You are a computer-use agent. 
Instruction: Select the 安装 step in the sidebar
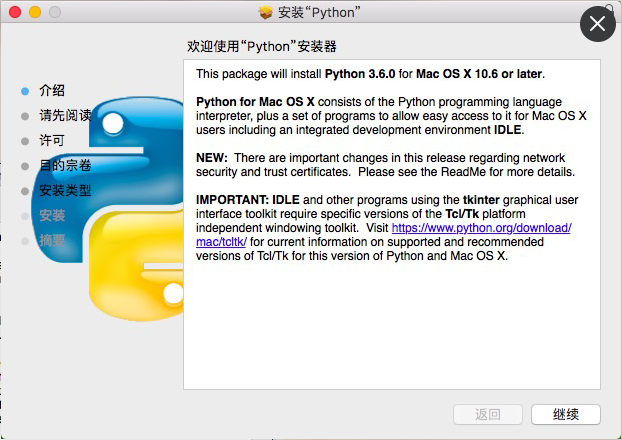tap(52, 215)
